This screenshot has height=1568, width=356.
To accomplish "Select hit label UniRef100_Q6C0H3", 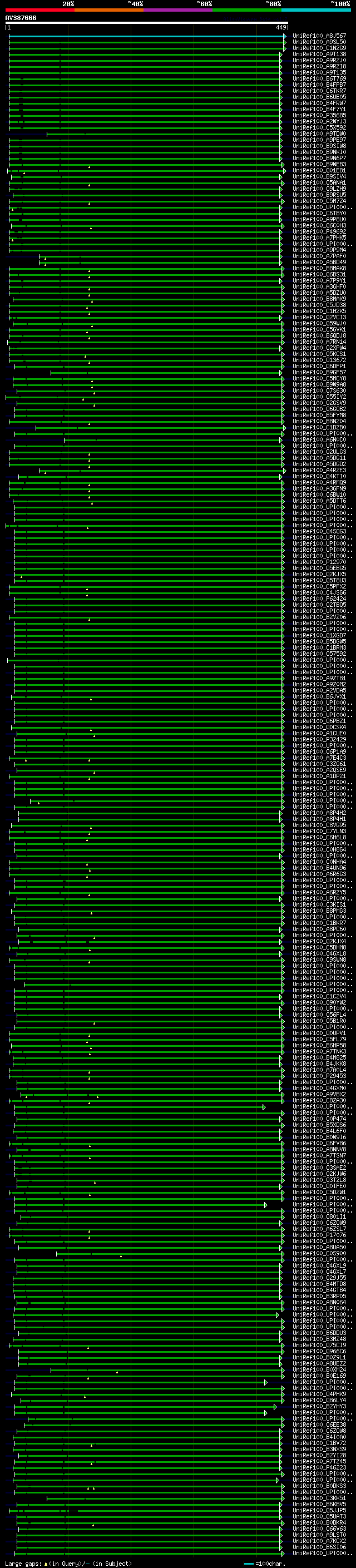I will click(319, 225).
